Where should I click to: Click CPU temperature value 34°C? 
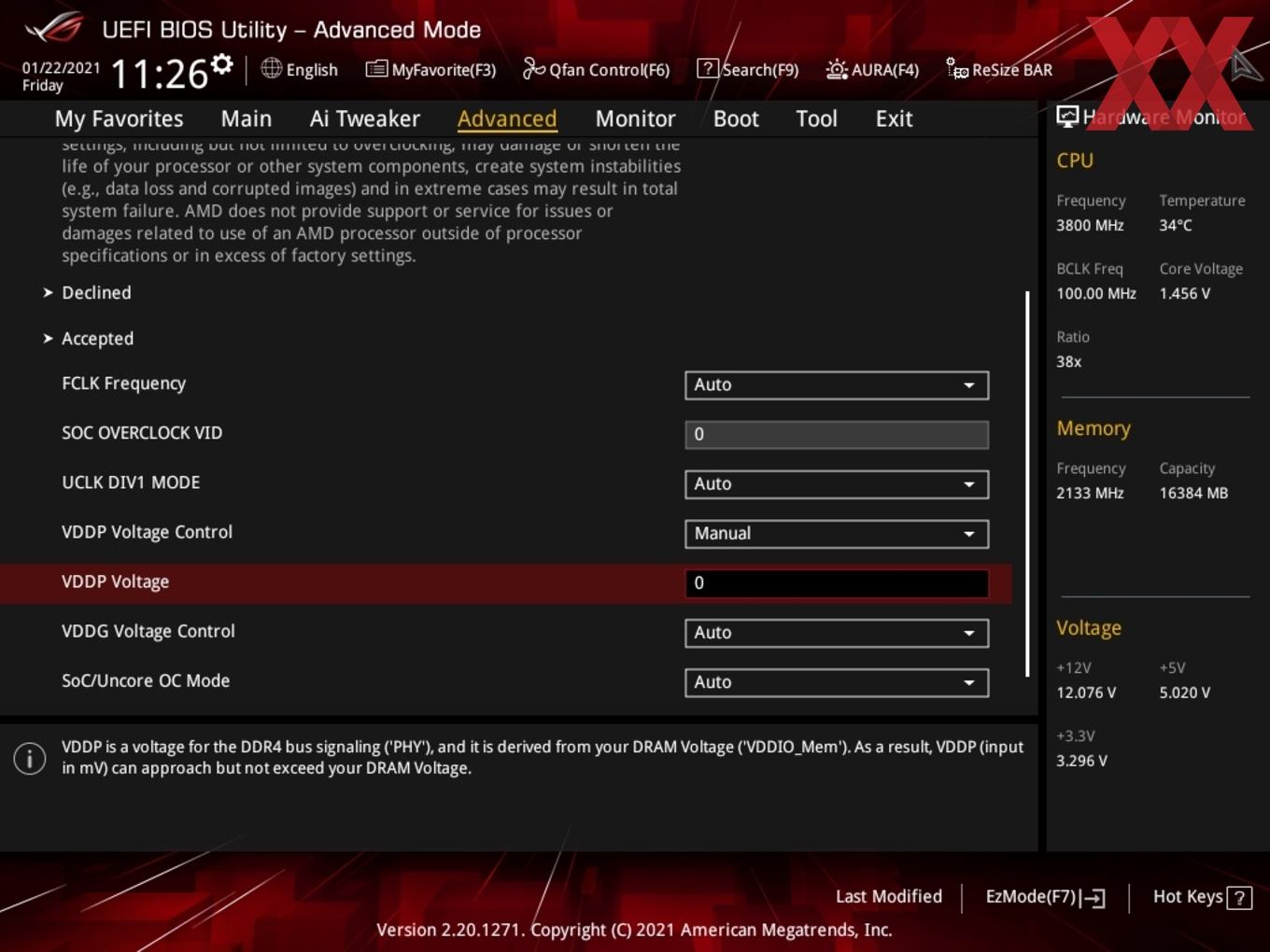(1176, 225)
